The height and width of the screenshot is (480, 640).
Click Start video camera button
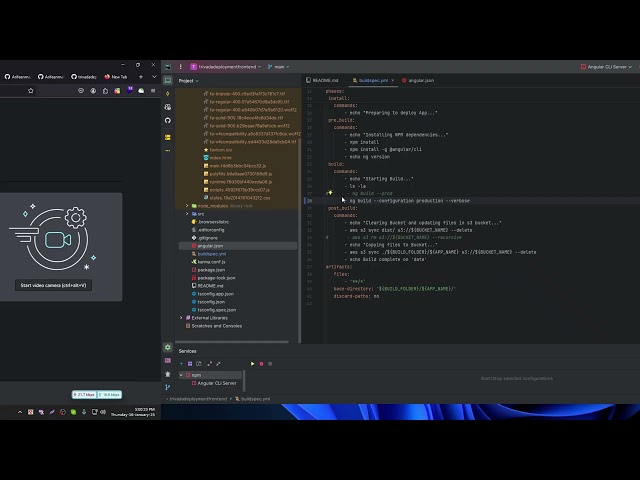coord(53,285)
